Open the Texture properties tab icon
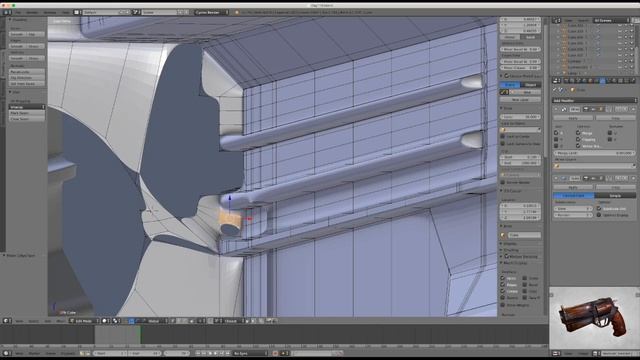The height and width of the screenshot is (360, 640). (x=620, y=80)
